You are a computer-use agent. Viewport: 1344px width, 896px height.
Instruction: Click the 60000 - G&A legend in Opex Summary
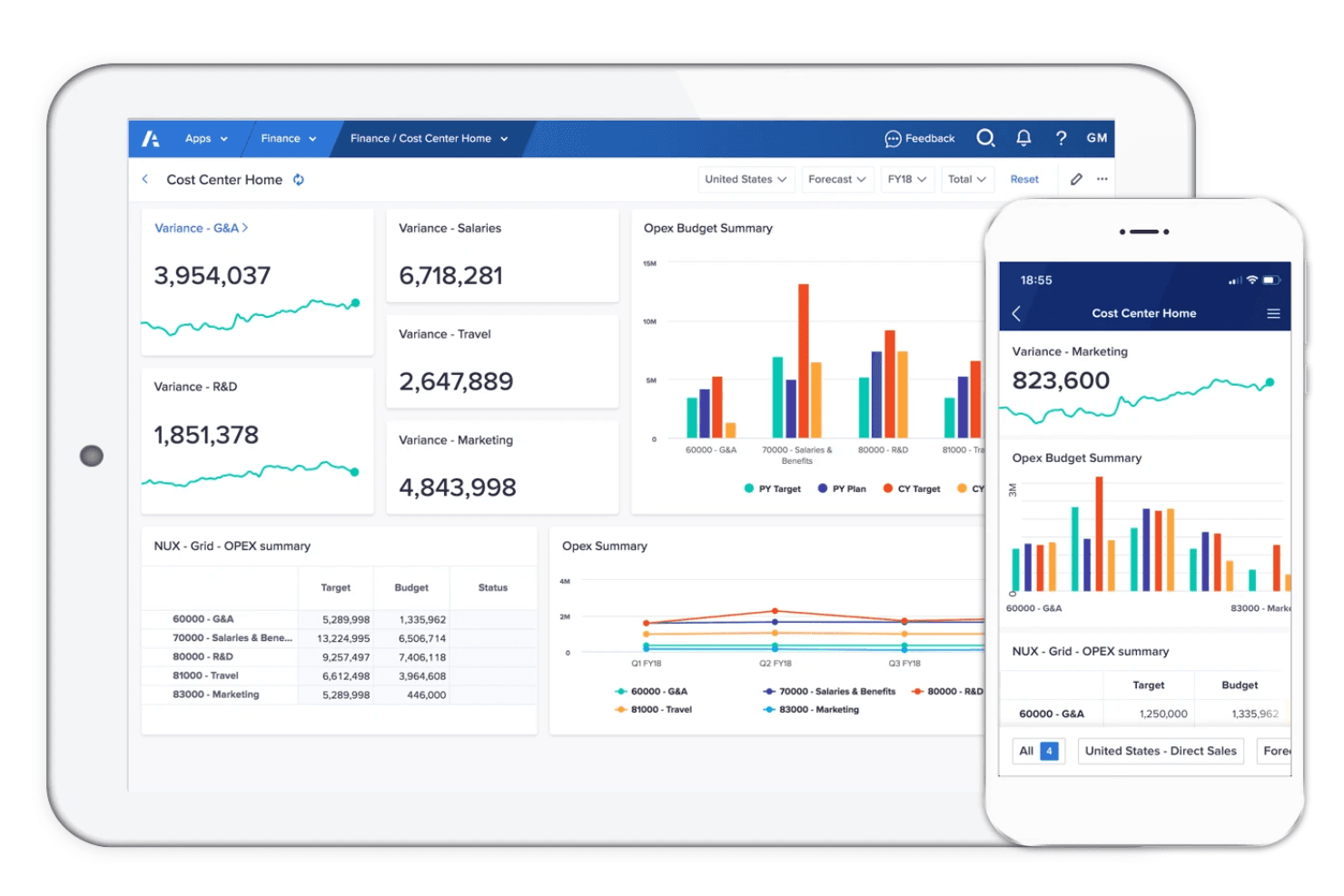pyautogui.click(x=651, y=691)
